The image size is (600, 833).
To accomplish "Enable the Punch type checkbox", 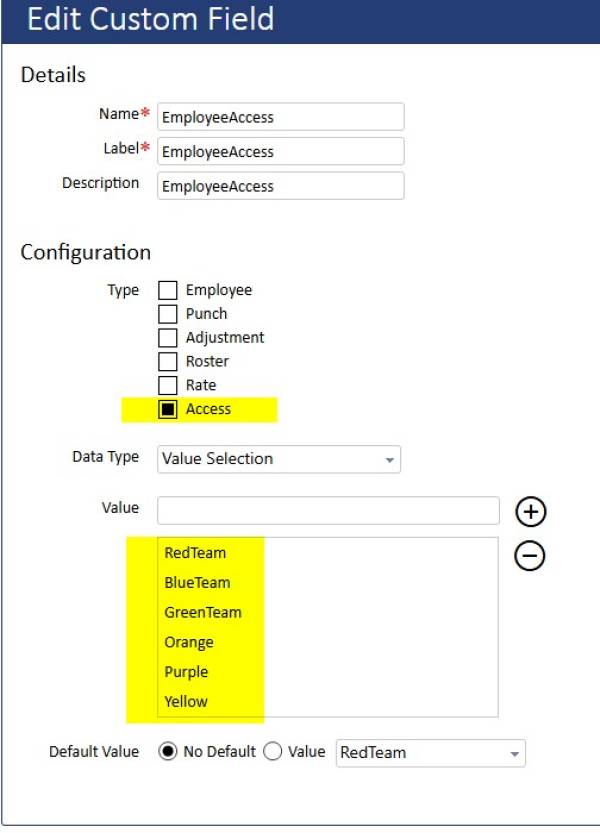I will (168, 314).
